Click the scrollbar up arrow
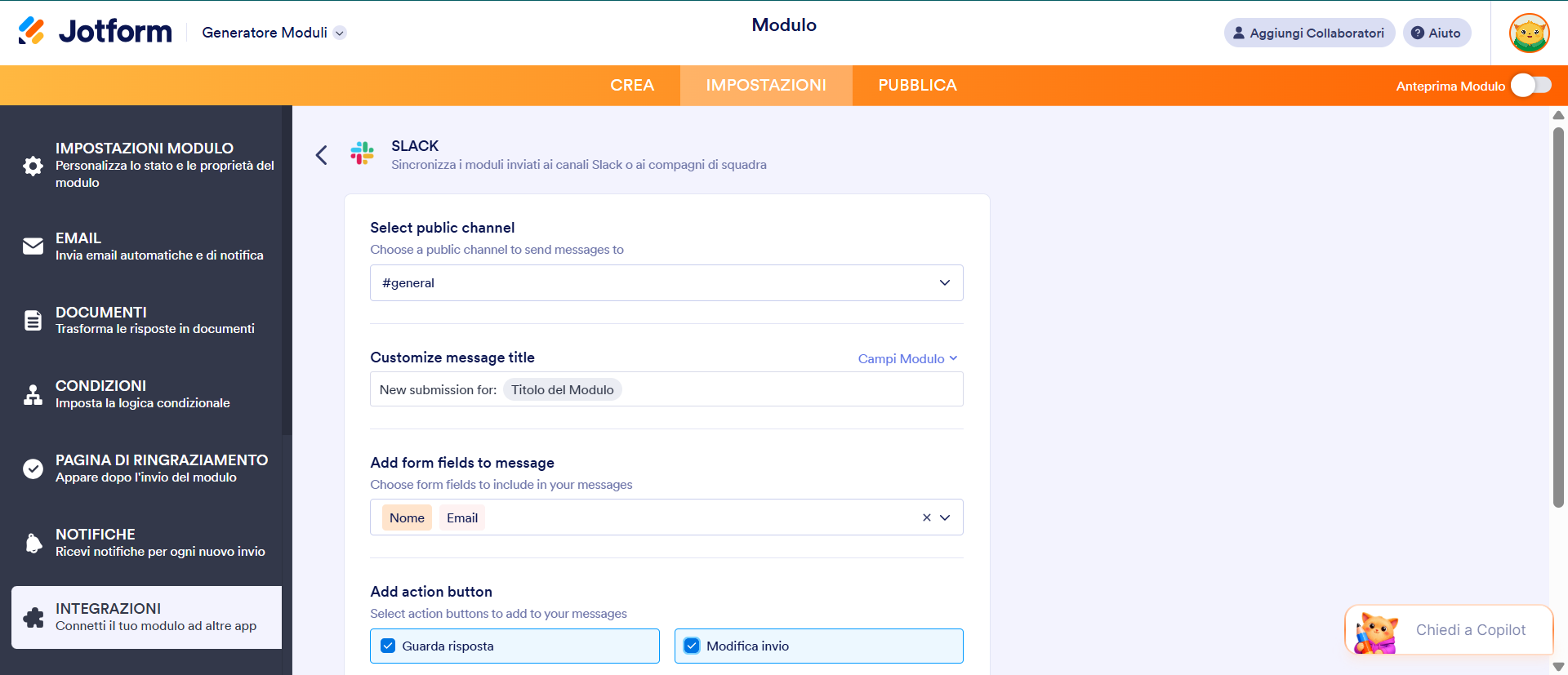The image size is (1568, 675). pos(1558,115)
